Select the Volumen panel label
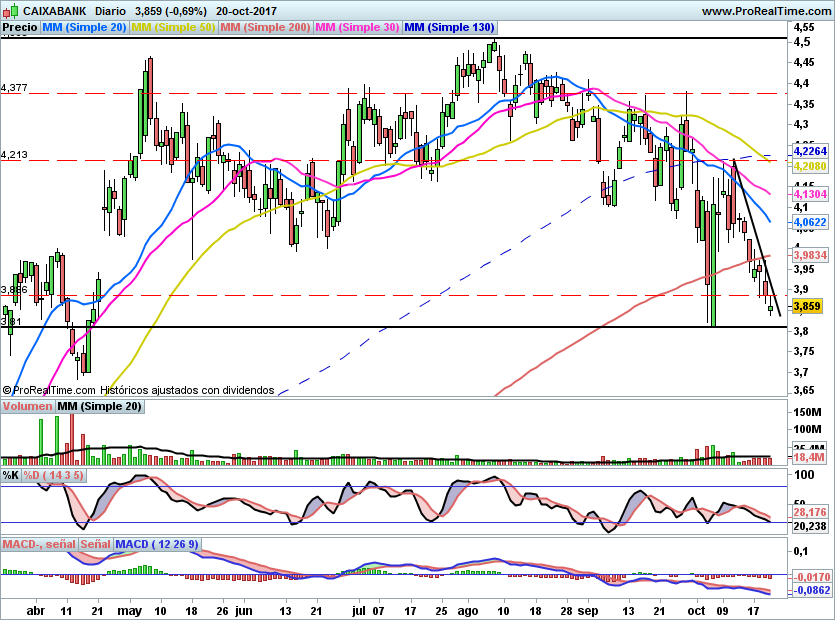Viewport: 835px width, 620px height. (27, 407)
